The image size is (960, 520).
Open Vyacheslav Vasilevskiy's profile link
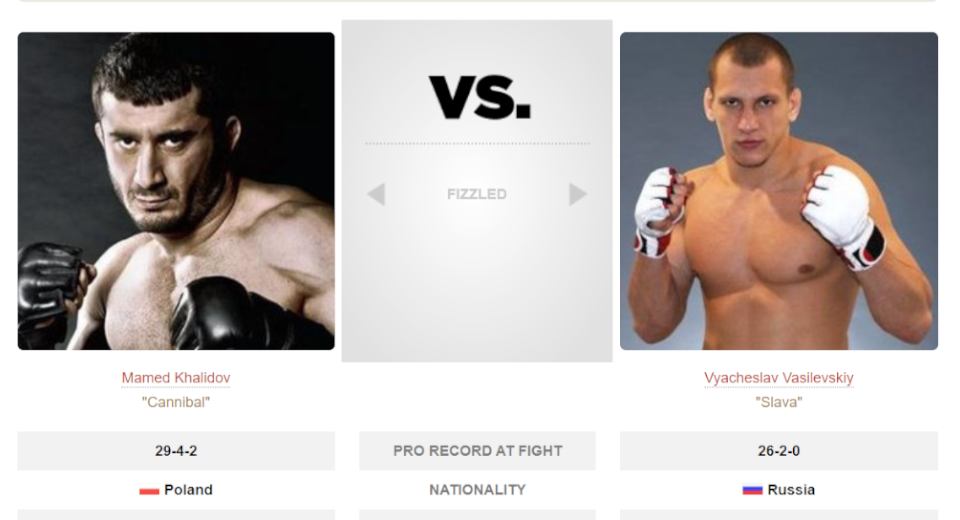778,378
